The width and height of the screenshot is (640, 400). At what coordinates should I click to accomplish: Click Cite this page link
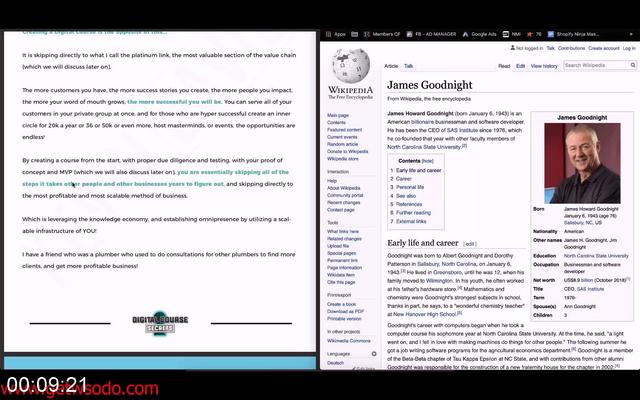341,282
